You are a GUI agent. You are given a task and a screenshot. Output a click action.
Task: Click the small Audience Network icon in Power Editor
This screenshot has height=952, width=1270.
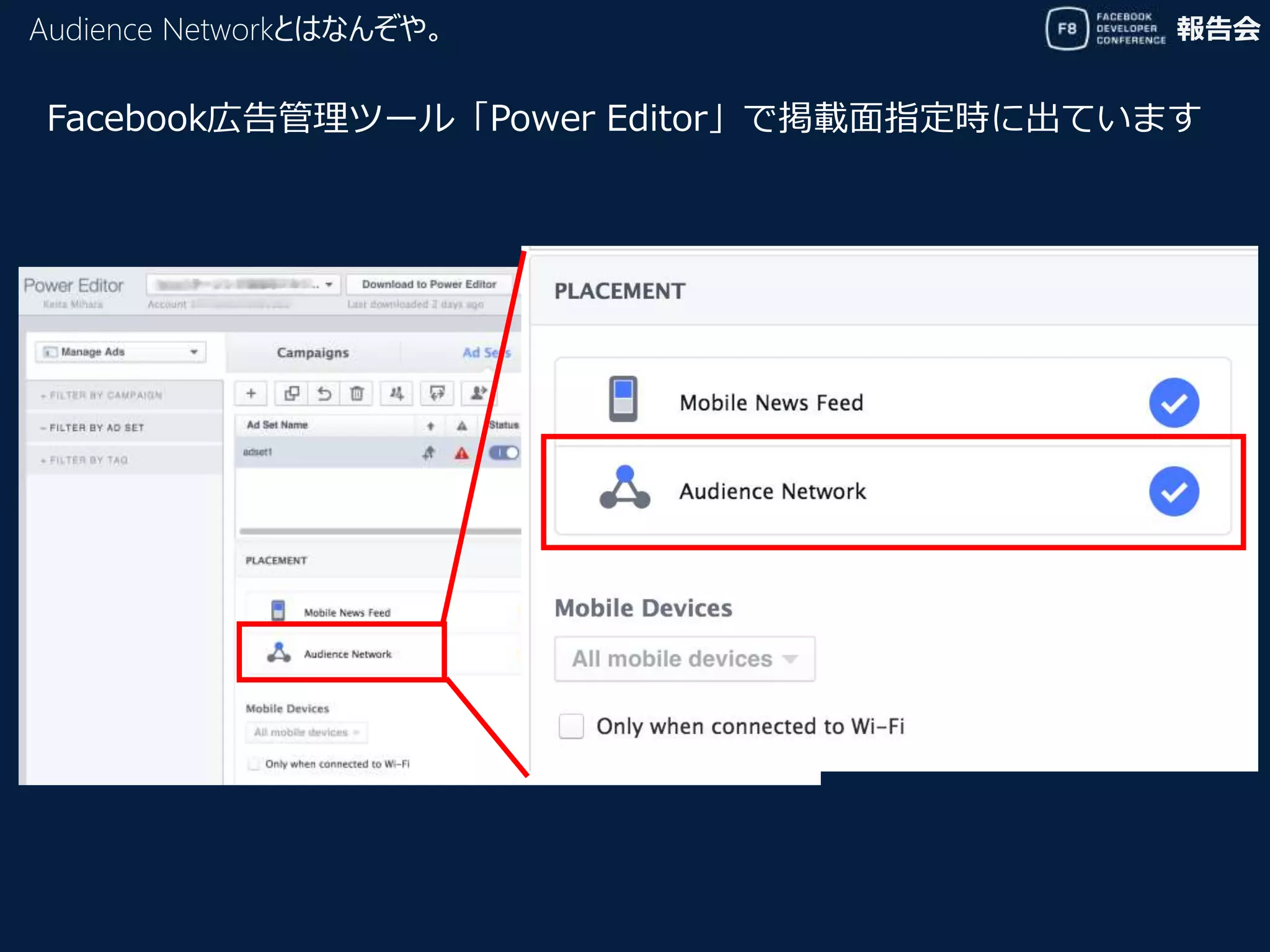278,653
